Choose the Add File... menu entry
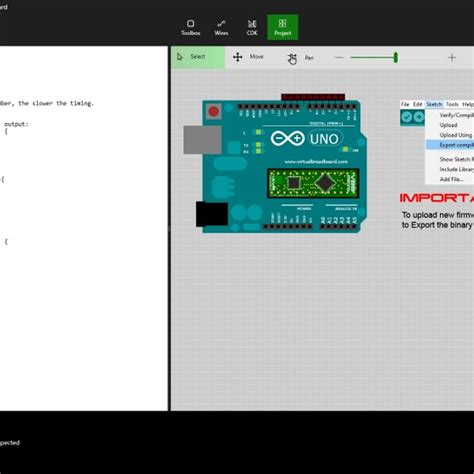Screen dimensions: 474x474 (451, 179)
